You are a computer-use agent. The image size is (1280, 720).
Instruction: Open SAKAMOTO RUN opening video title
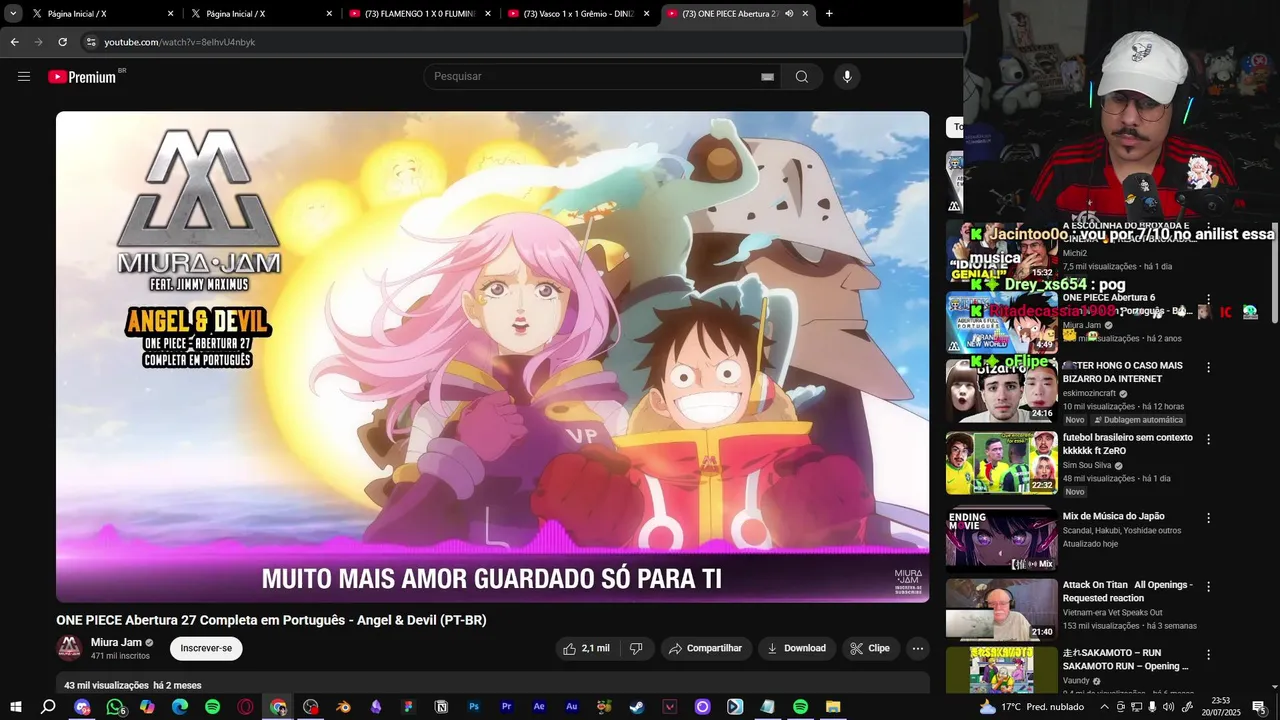(x=1125, y=659)
